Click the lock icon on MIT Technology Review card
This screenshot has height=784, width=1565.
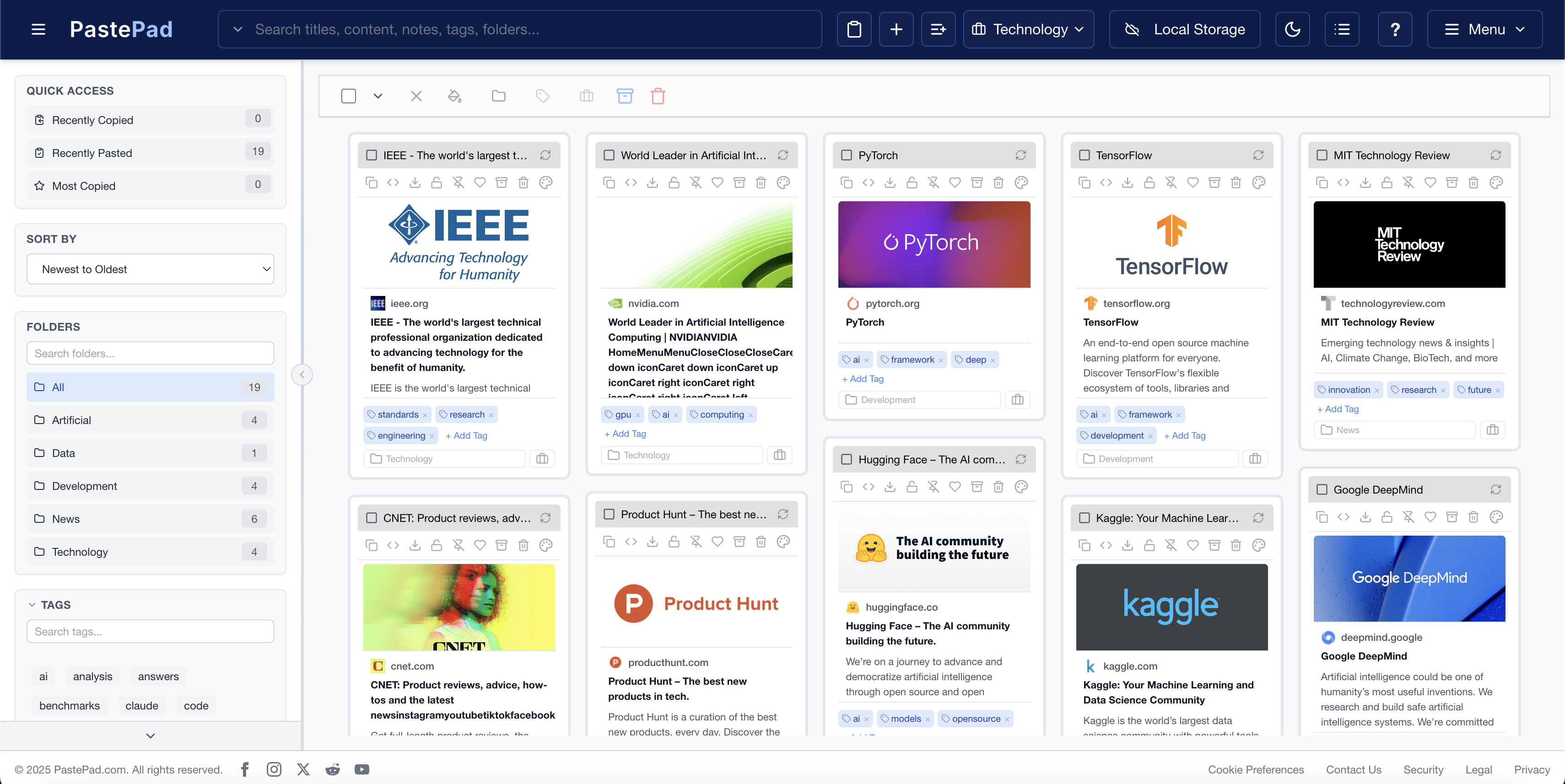[x=1387, y=182]
